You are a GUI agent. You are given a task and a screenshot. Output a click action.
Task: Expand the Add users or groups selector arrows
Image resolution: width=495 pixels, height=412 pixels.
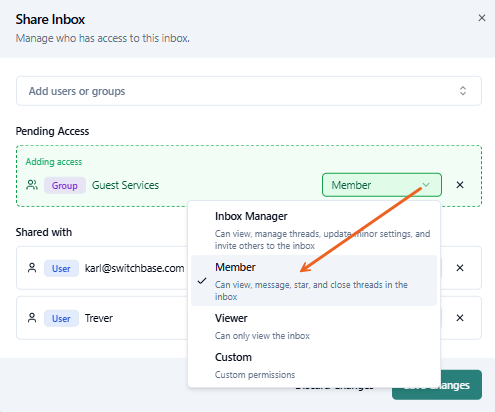pos(463,91)
